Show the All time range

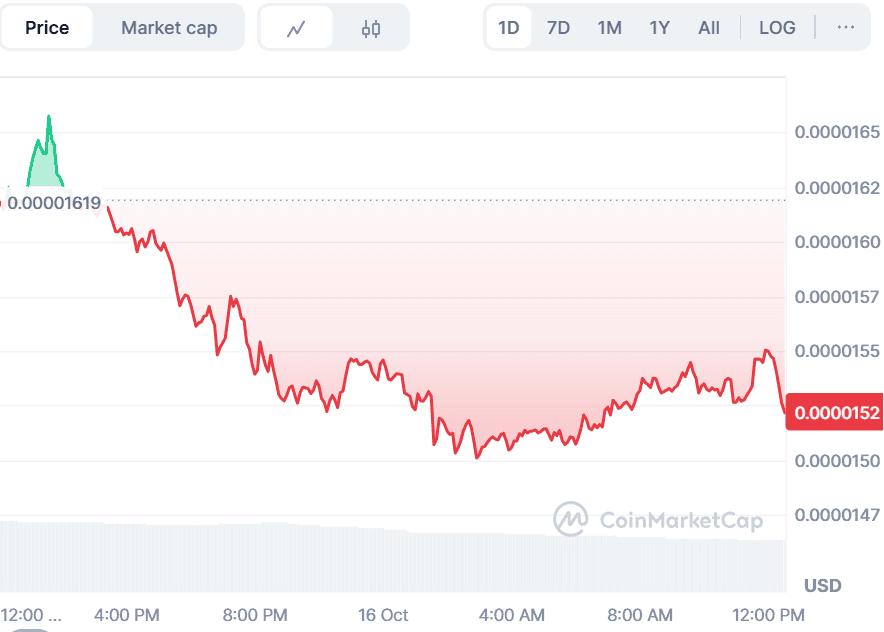709,27
